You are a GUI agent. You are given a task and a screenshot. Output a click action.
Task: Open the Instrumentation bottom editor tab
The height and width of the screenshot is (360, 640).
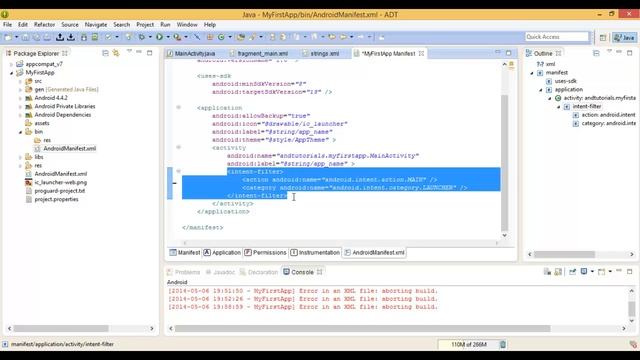[315, 253]
